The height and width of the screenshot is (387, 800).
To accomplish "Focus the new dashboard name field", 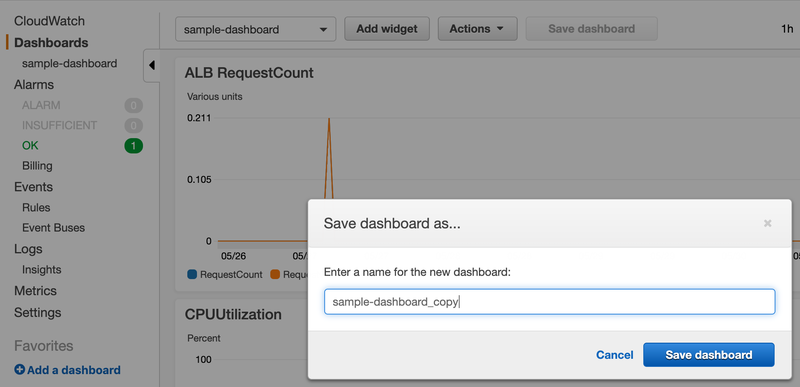I will point(549,302).
